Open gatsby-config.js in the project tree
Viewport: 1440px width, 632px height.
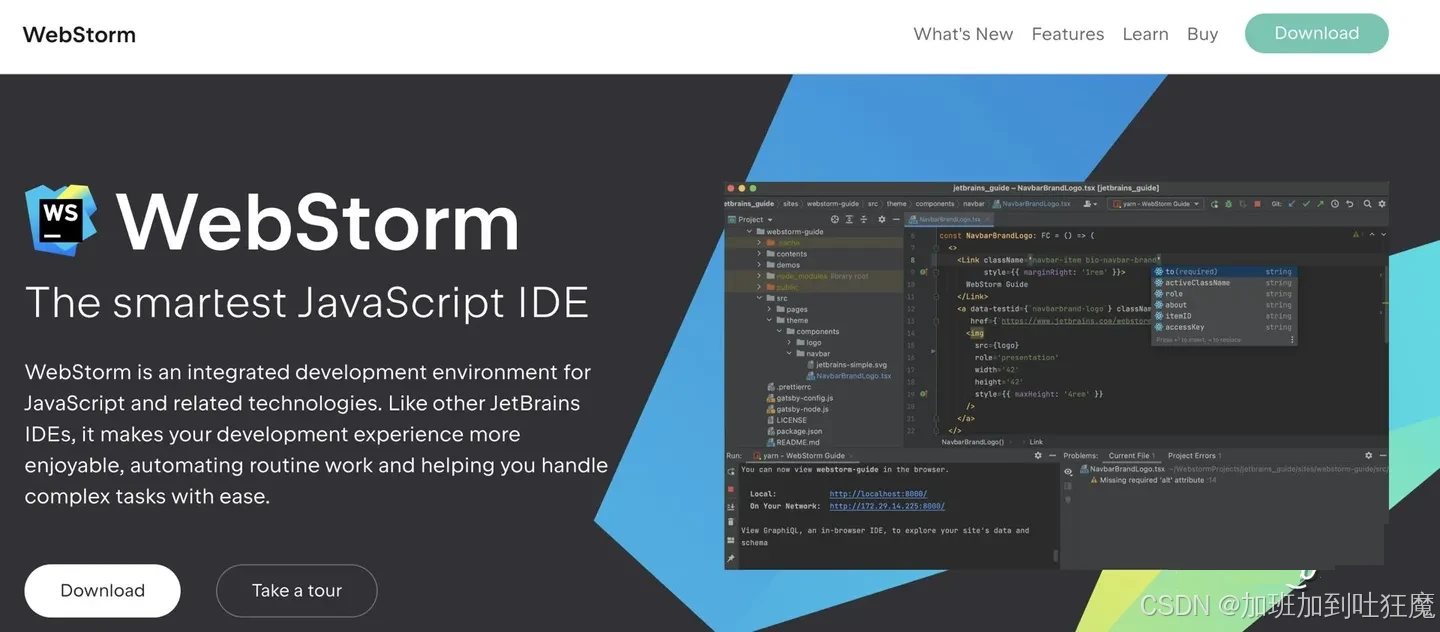tap(800, 398)
